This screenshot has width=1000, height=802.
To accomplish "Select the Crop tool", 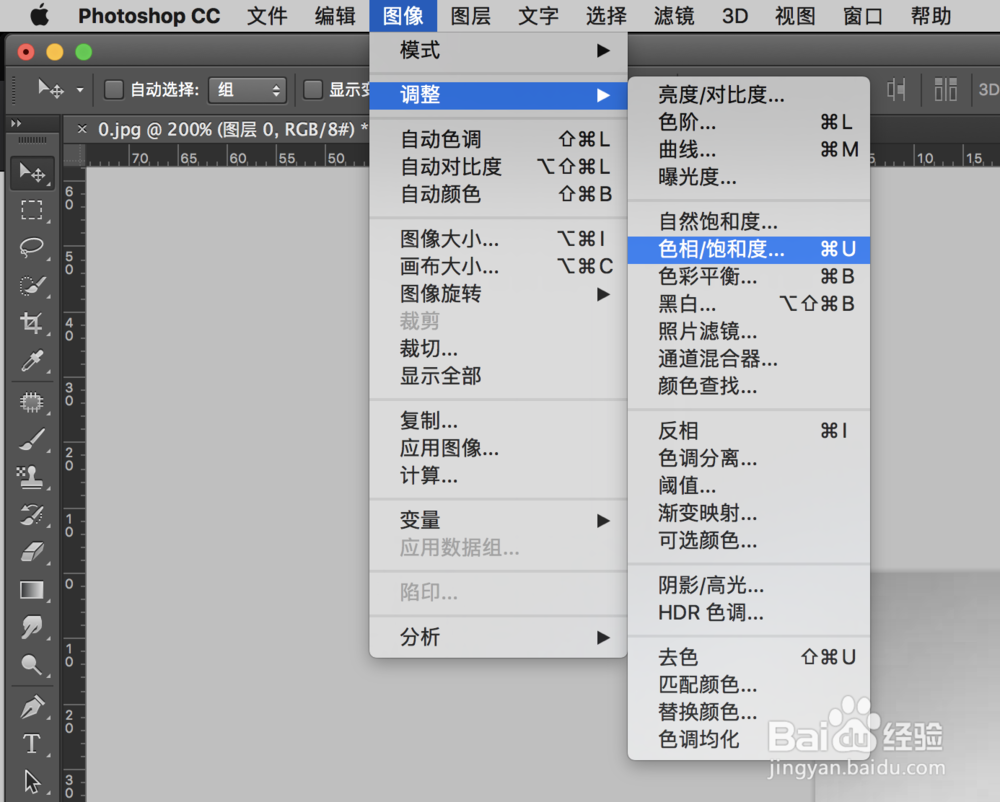I will pyautogui.click(x=31, y=323).
